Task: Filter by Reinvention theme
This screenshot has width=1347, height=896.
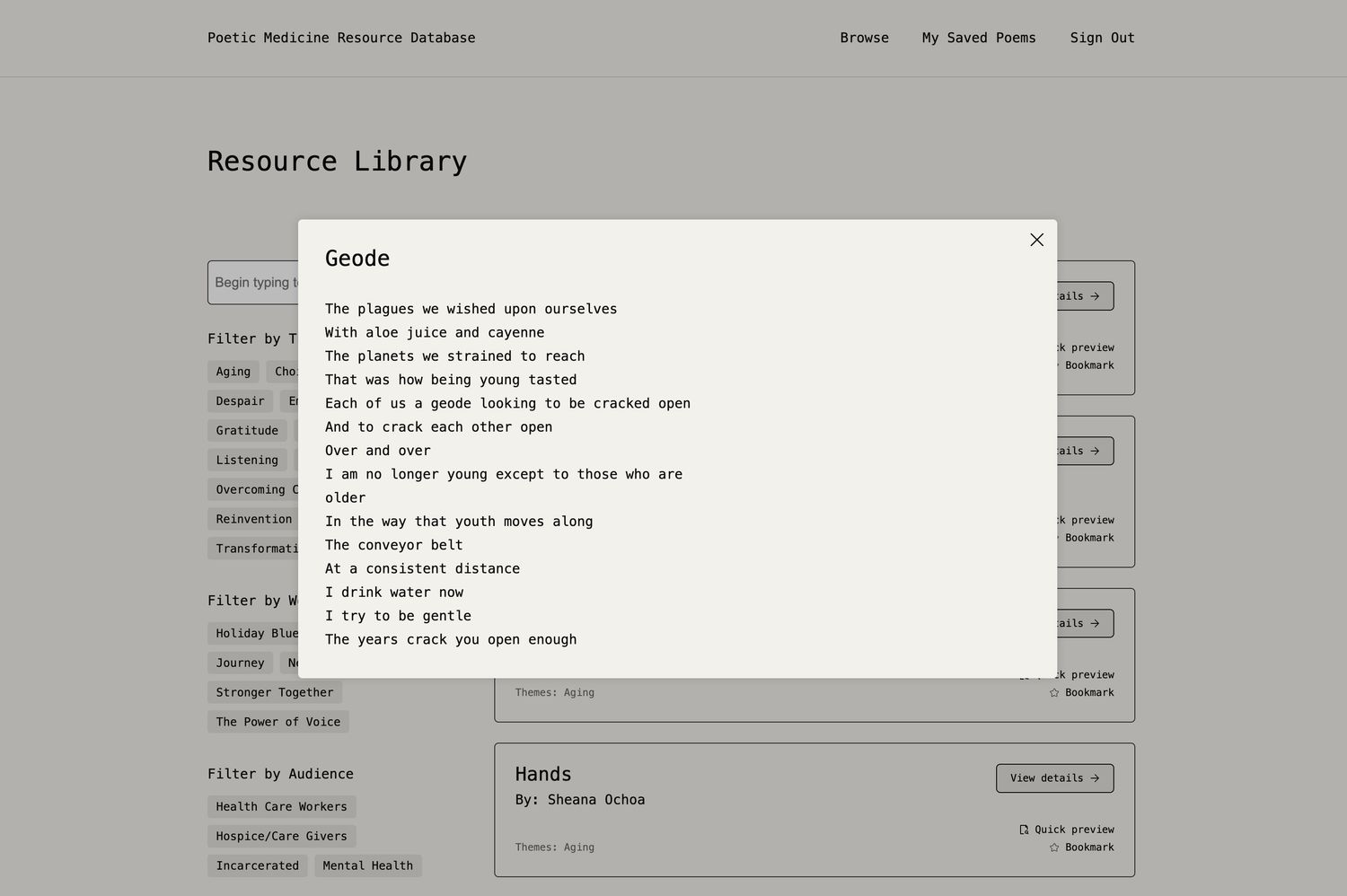Action: pyautogui.click(x=253, y=519)
